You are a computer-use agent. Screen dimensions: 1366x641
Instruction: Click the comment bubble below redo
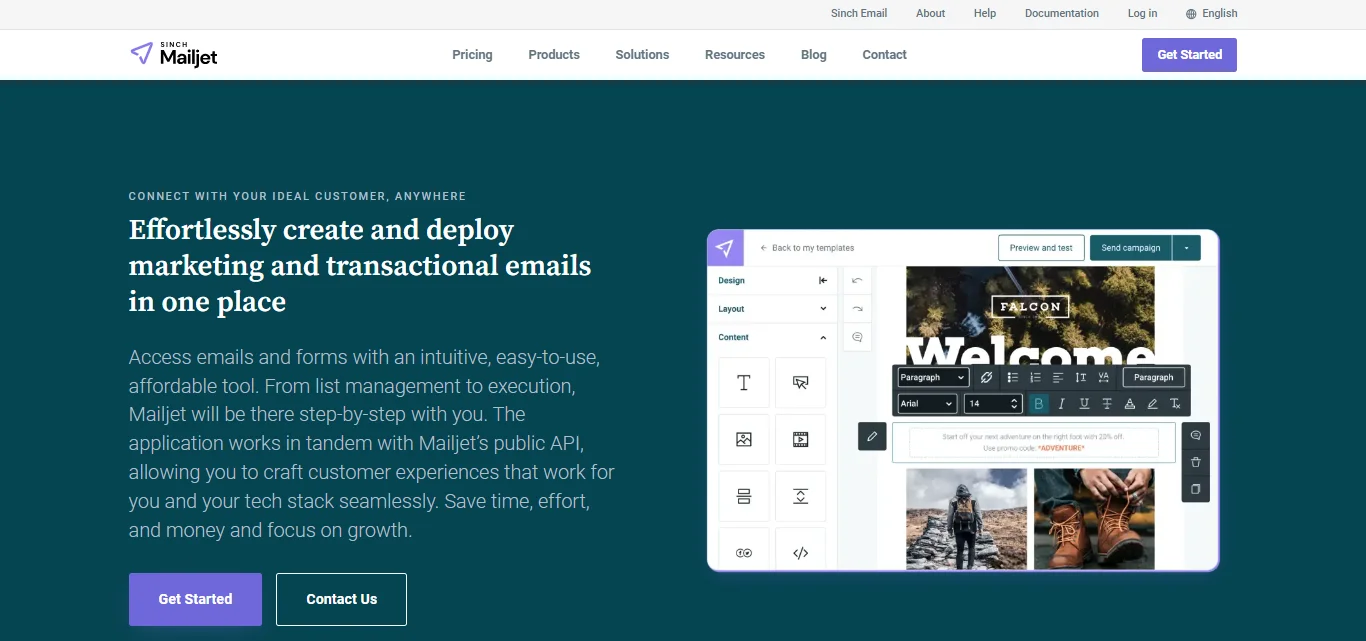pos(857,337)
